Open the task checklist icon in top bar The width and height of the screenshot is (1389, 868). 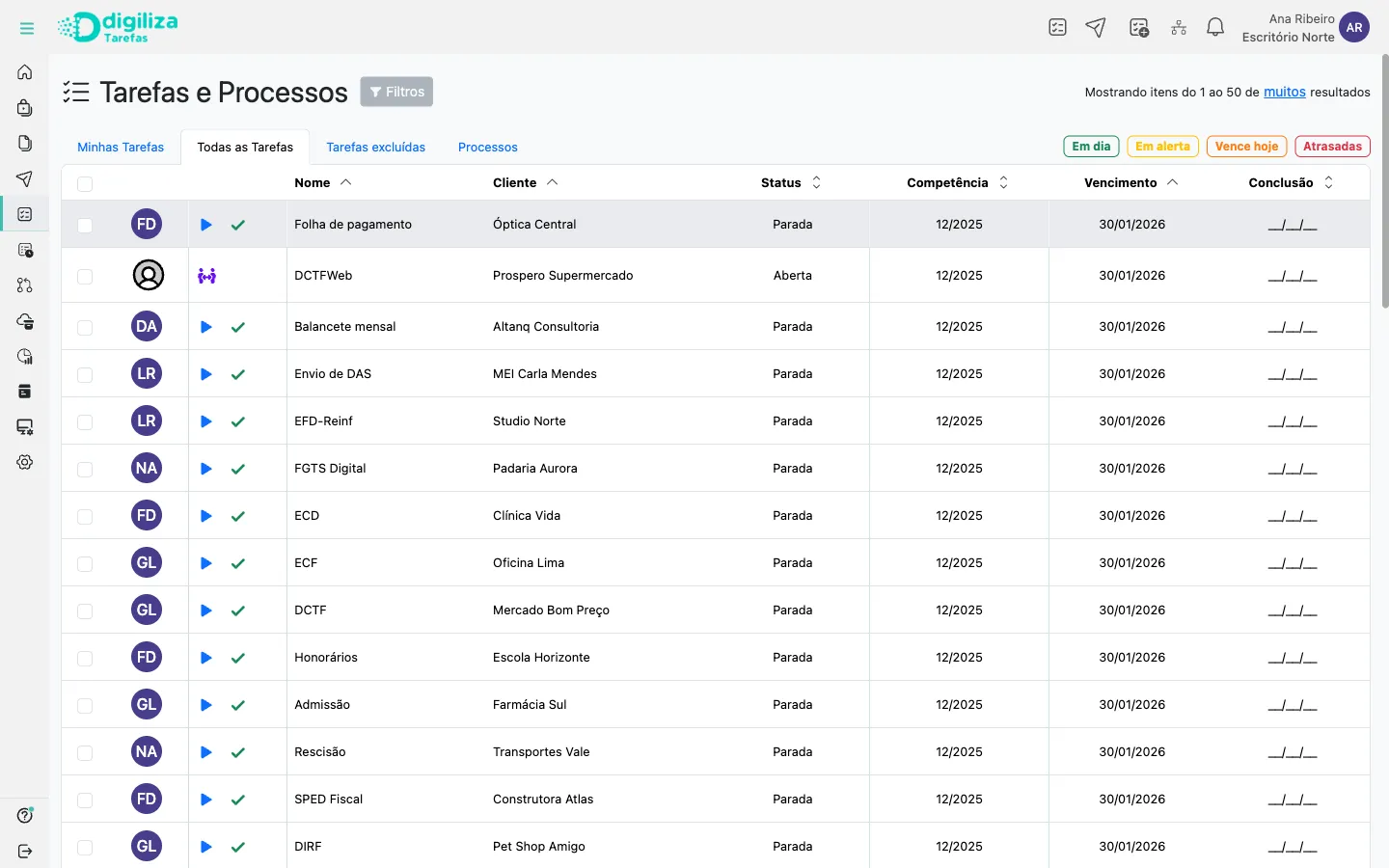click(x=1058, y=28)
